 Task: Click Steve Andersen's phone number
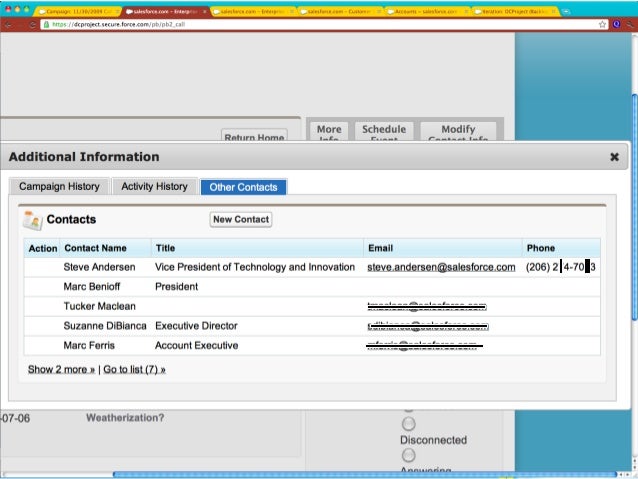coord(561,267)
